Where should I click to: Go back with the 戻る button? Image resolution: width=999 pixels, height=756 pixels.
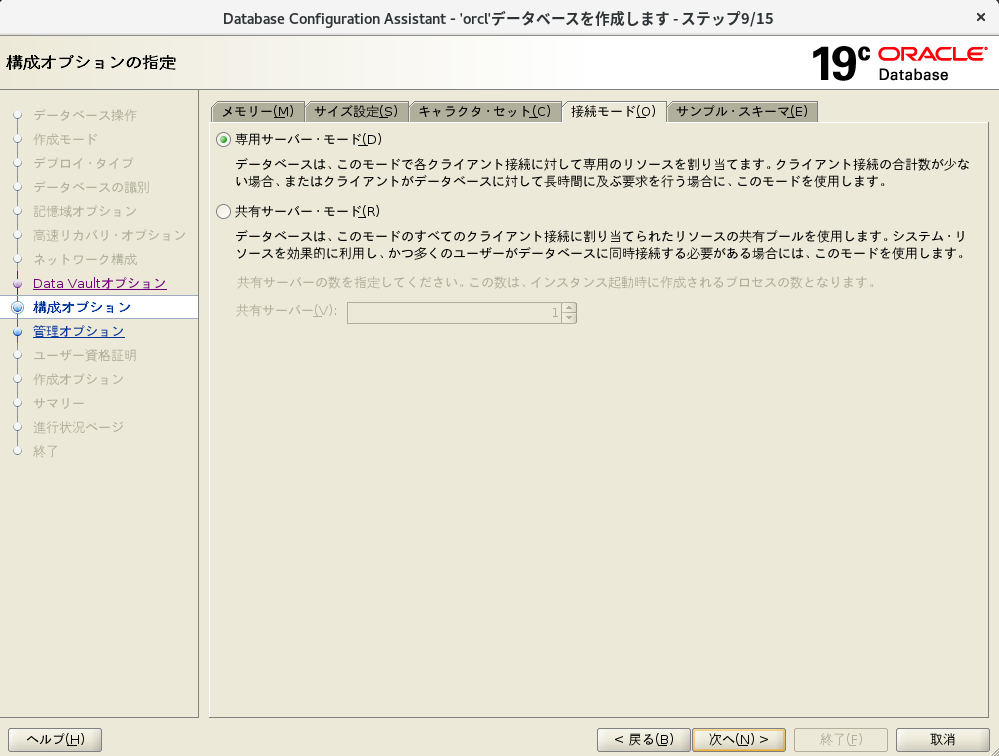coord(644,739)
